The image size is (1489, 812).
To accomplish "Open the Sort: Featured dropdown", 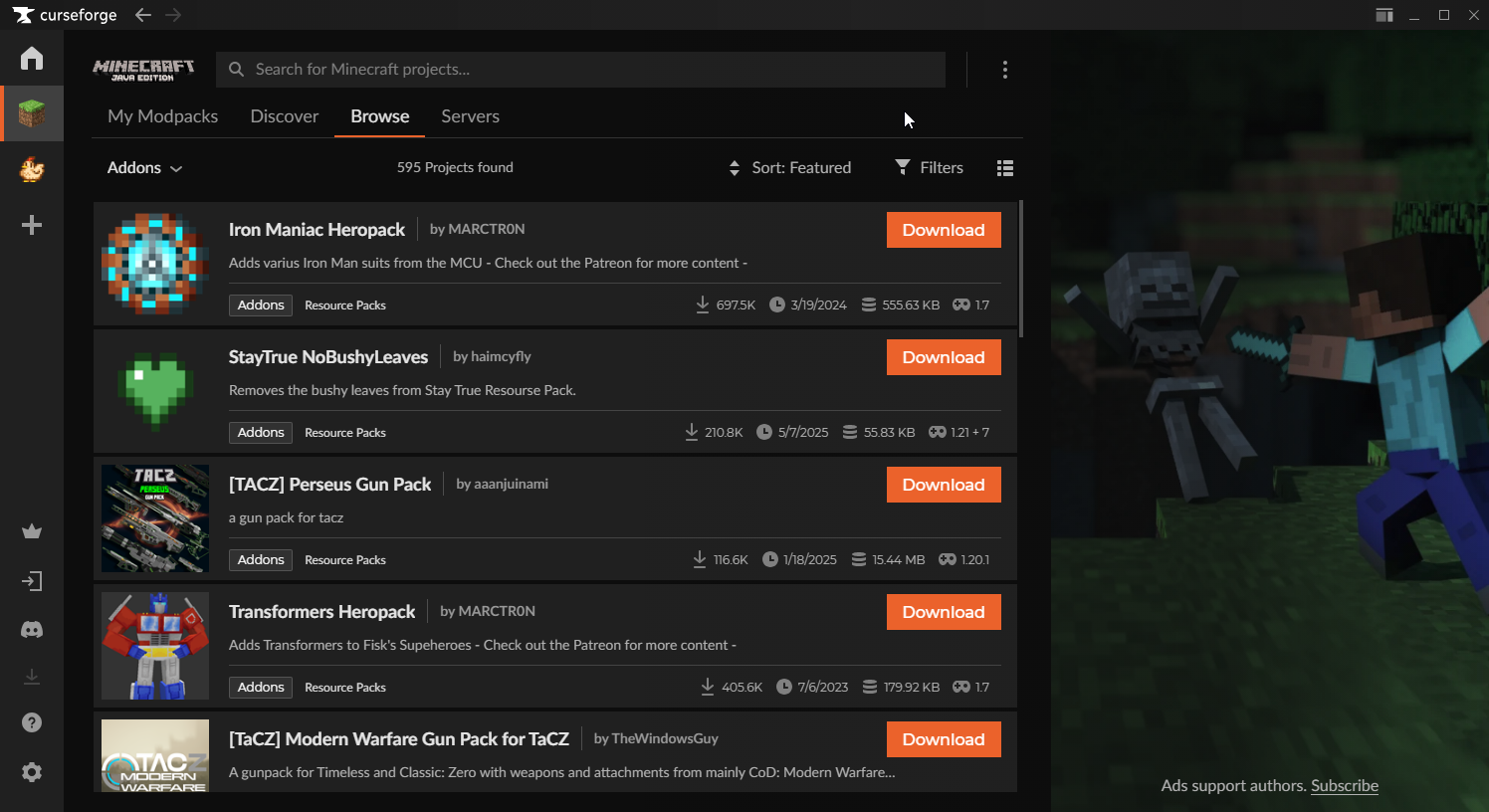I will tap(790, 168).
